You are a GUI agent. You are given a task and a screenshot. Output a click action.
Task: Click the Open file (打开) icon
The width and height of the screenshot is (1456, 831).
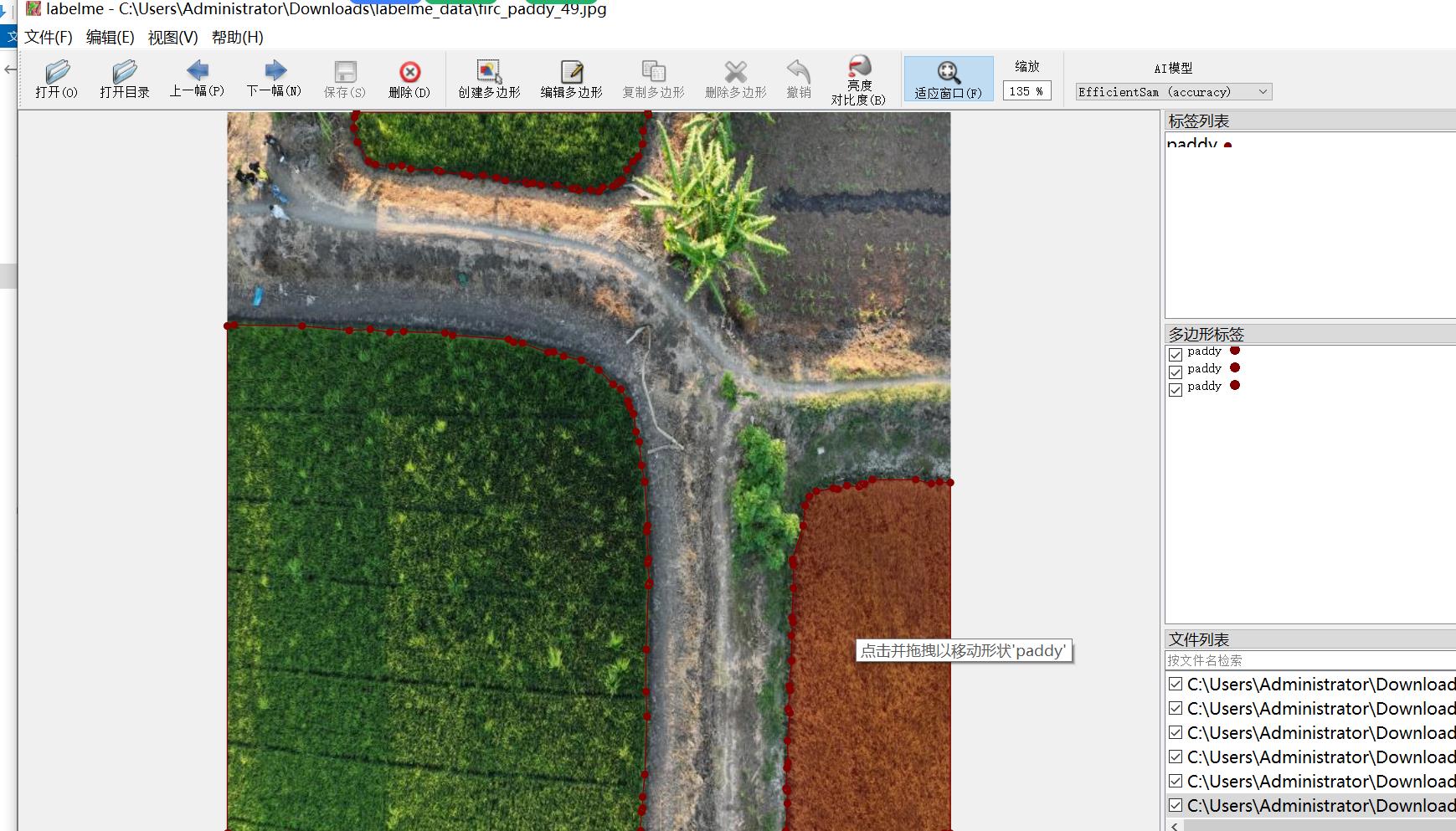click(x=56, y=79)
